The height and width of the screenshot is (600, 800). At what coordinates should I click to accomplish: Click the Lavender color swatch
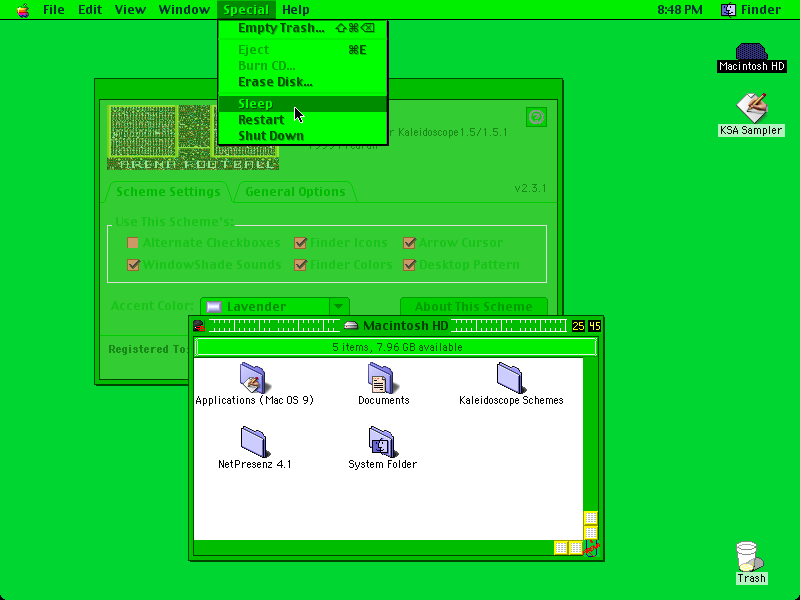click(214, 307)
